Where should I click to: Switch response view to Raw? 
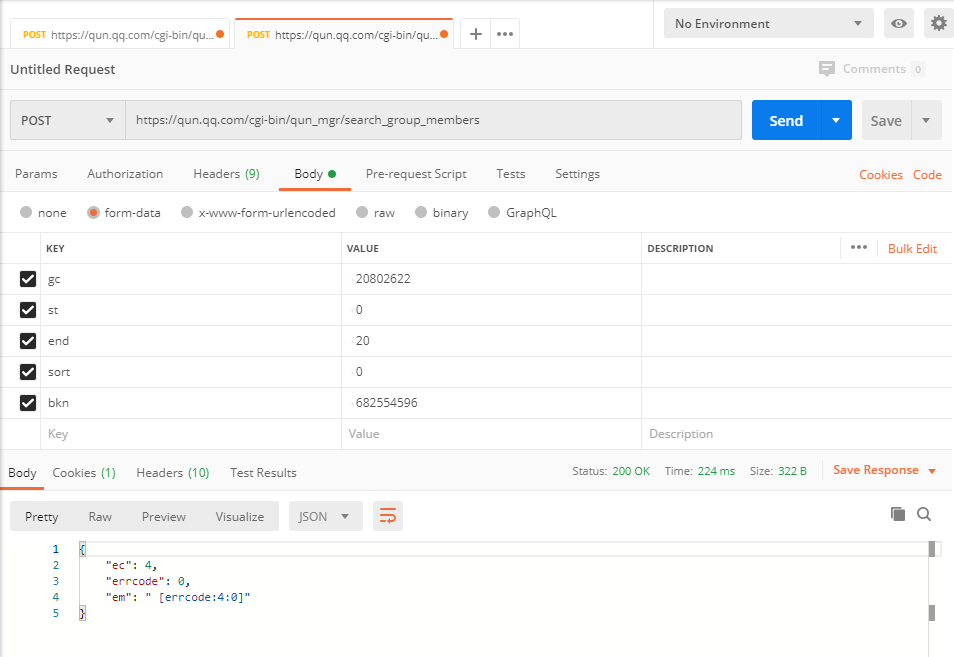coord(100,516)
